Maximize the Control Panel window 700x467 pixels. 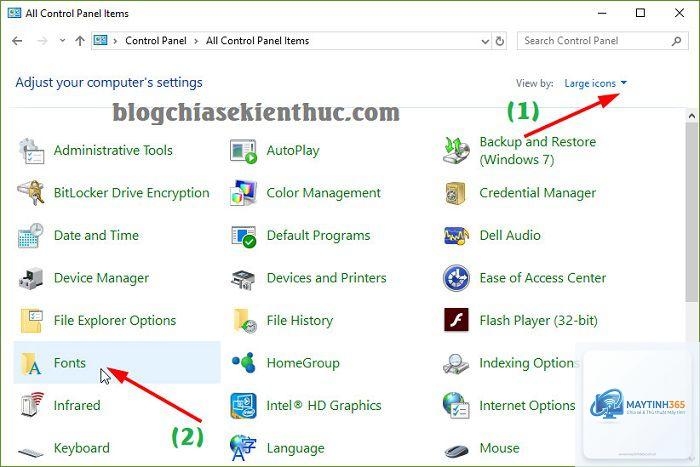641,13
